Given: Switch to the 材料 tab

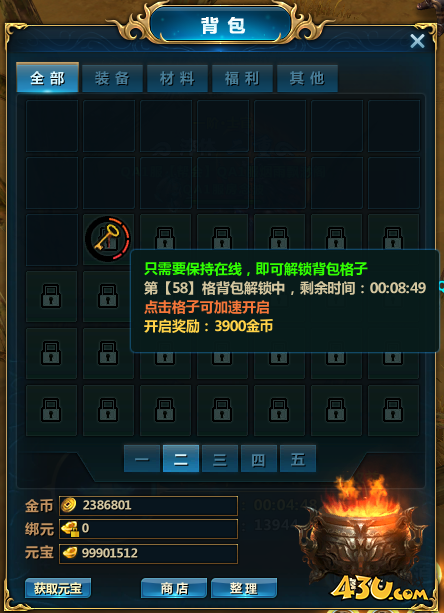Looking at the screenshot, I should (x=177, y=78).
